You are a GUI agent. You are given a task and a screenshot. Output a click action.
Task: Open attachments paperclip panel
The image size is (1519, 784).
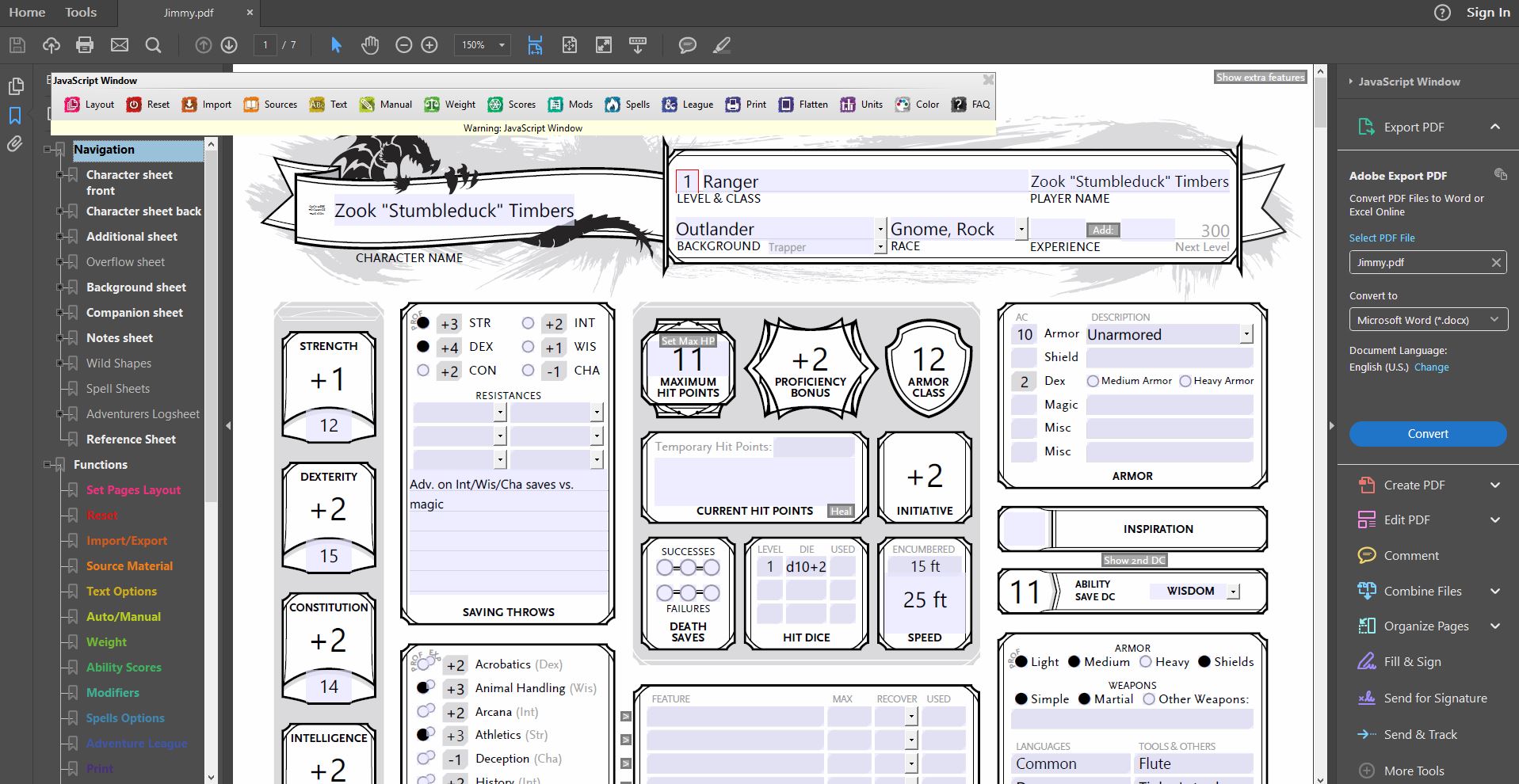15,144
